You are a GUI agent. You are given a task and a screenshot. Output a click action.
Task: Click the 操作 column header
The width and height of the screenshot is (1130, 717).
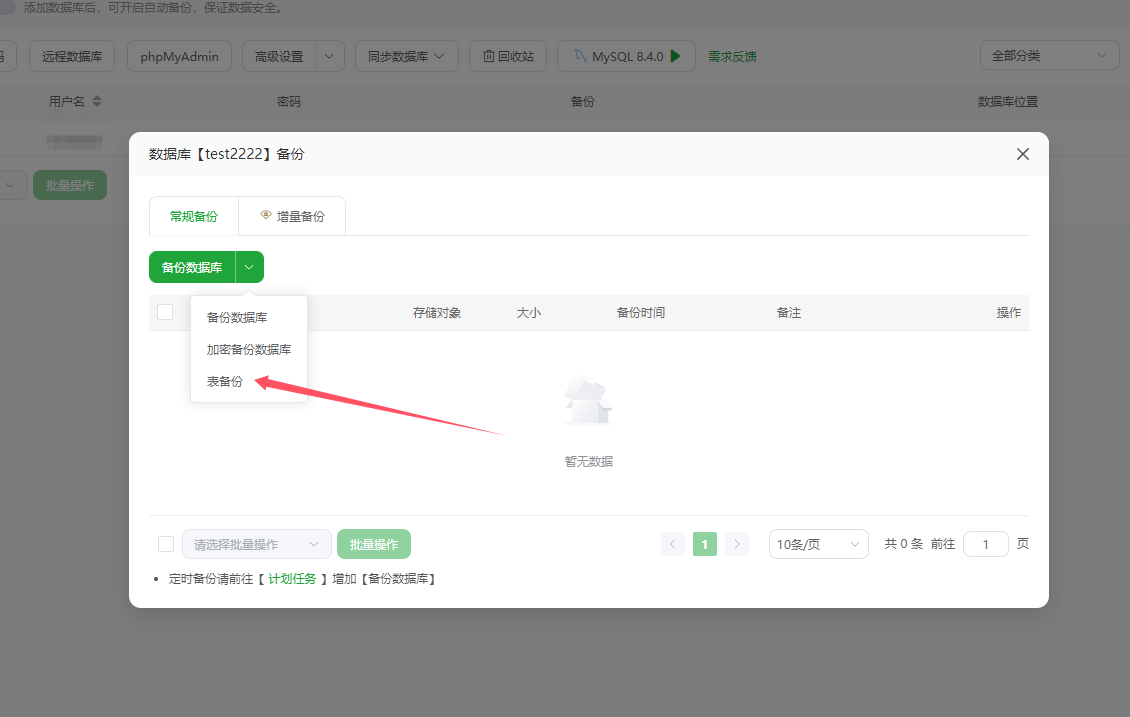(x=1008, y=313)
